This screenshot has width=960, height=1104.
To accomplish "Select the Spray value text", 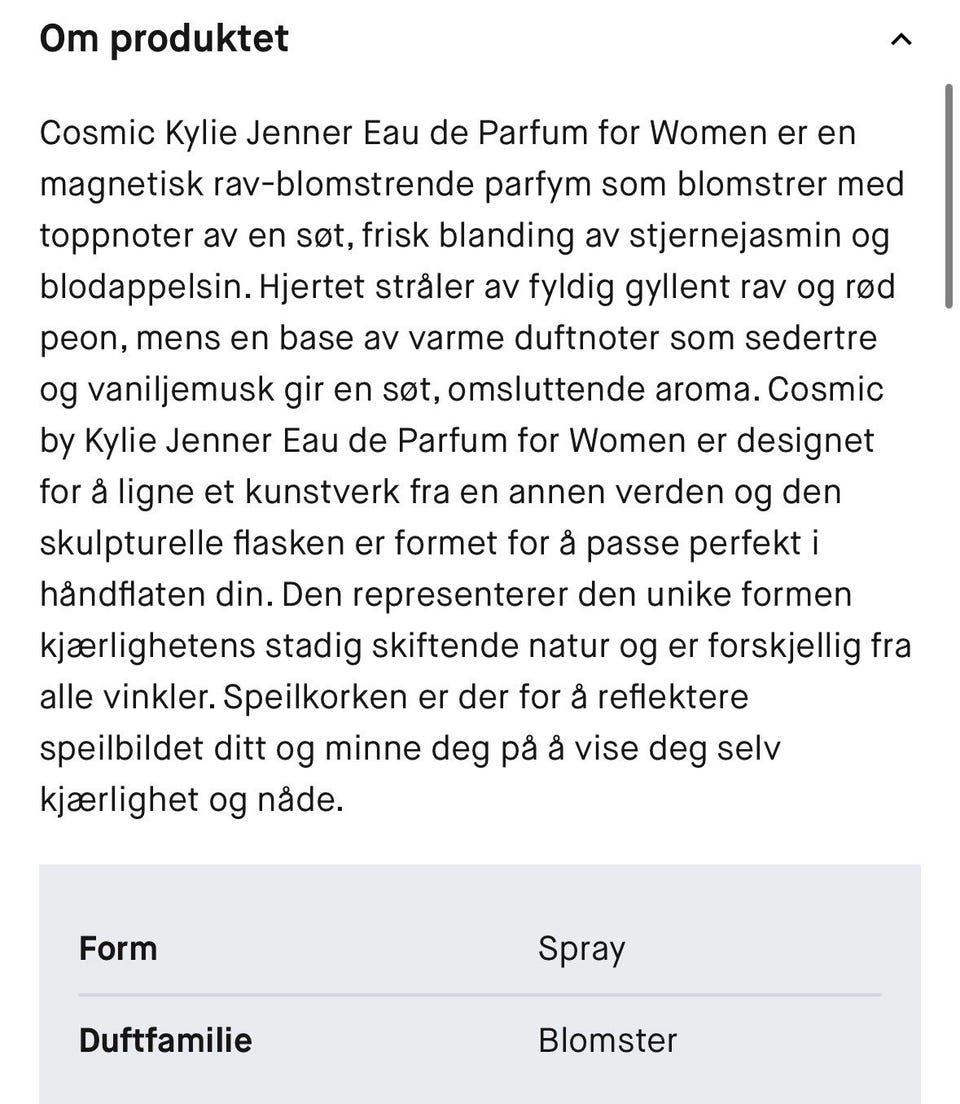I will [581, 950].
